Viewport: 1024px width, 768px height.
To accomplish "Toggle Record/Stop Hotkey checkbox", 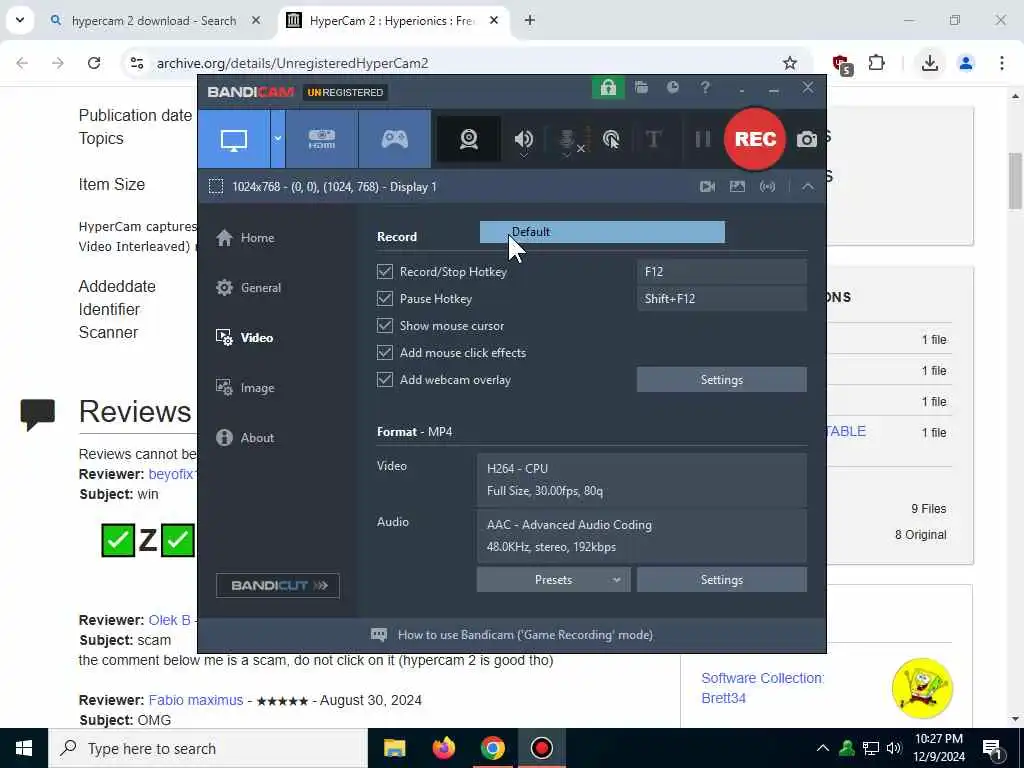I will point(385,272).
